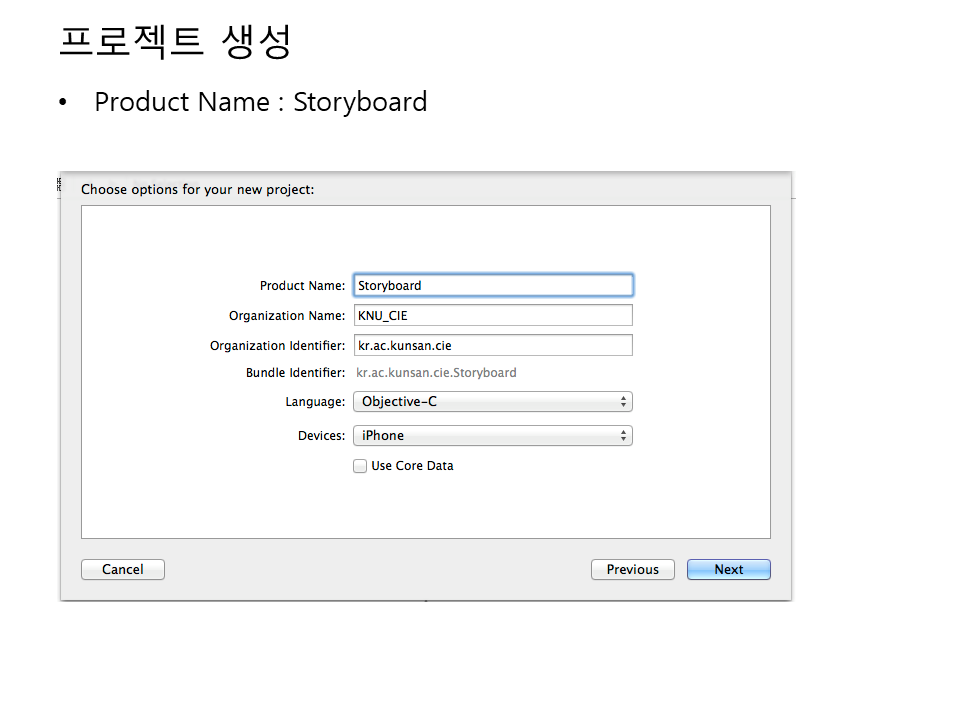Click the "Devices:" form label

pyautogui.click(x=321, y=436)
